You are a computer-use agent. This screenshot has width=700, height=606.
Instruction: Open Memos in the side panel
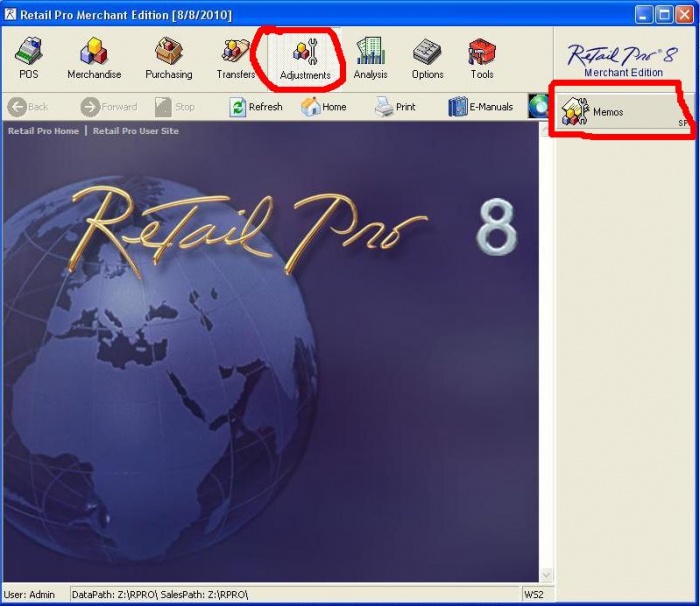pyautogui.click(x=622, y=112)
